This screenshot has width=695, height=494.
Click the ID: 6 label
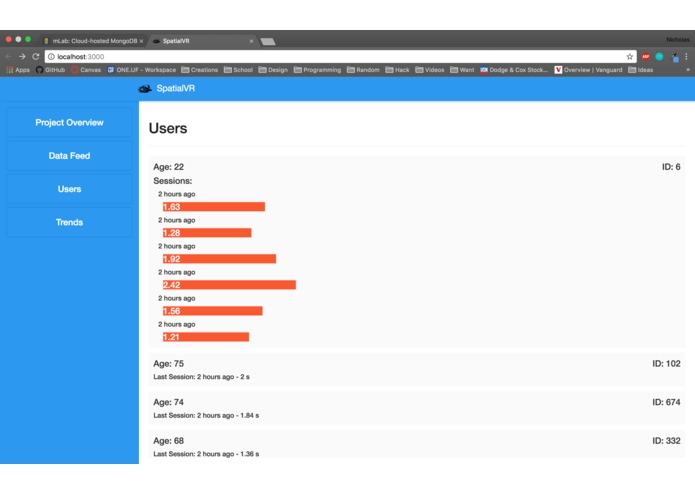pos(671,167)
